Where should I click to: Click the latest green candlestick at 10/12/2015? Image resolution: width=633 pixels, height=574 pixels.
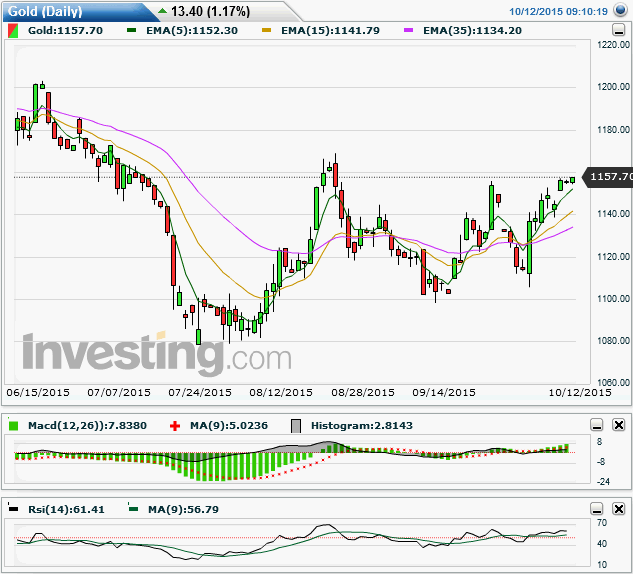click(572, 180)
